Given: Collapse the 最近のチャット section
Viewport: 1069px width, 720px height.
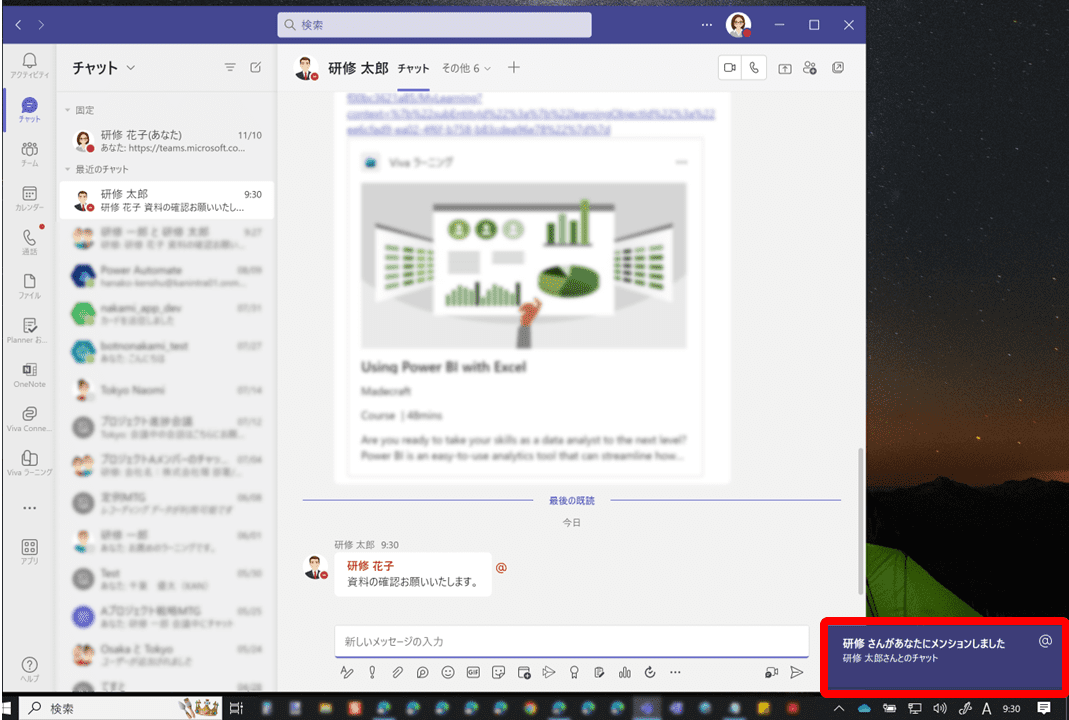Looking at the screenshot, I should click(x=67, y=169).
